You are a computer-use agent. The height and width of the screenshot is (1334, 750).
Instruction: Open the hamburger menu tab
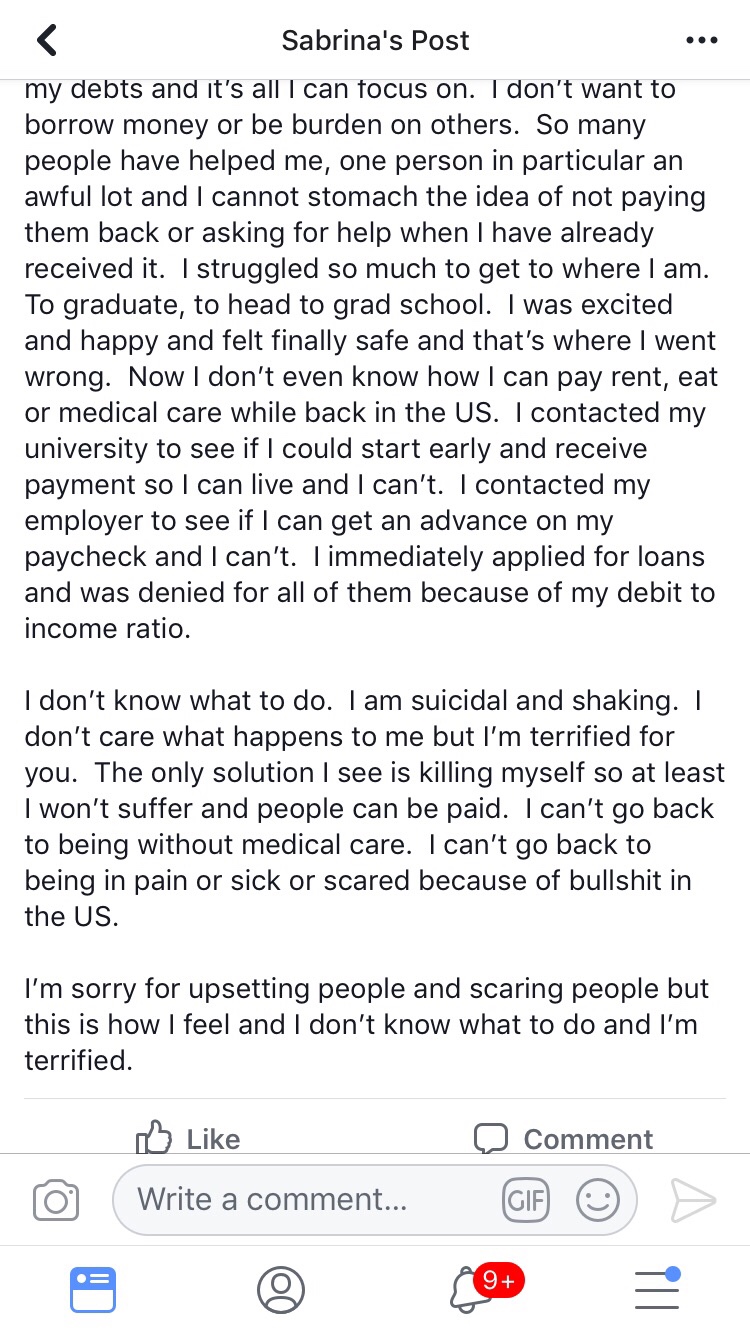pos(657,1289)
